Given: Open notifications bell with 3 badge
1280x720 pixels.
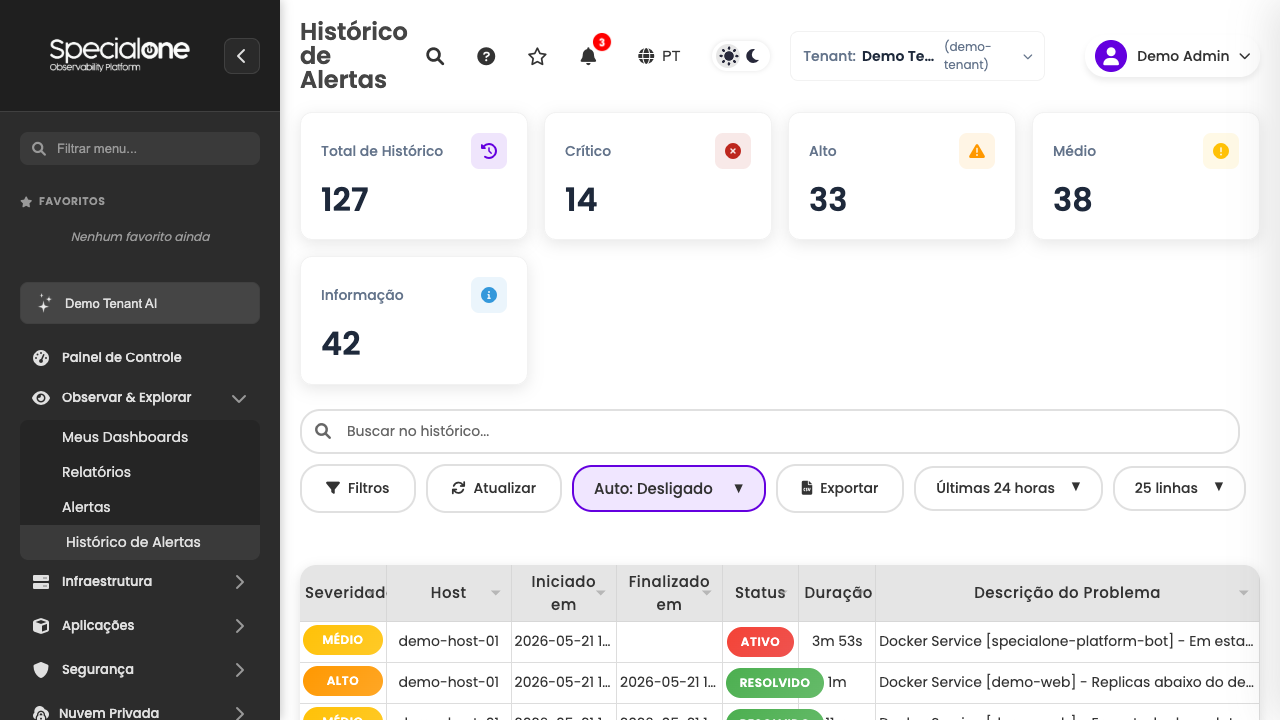Looking at the screenshot, I should coord(589,56).
